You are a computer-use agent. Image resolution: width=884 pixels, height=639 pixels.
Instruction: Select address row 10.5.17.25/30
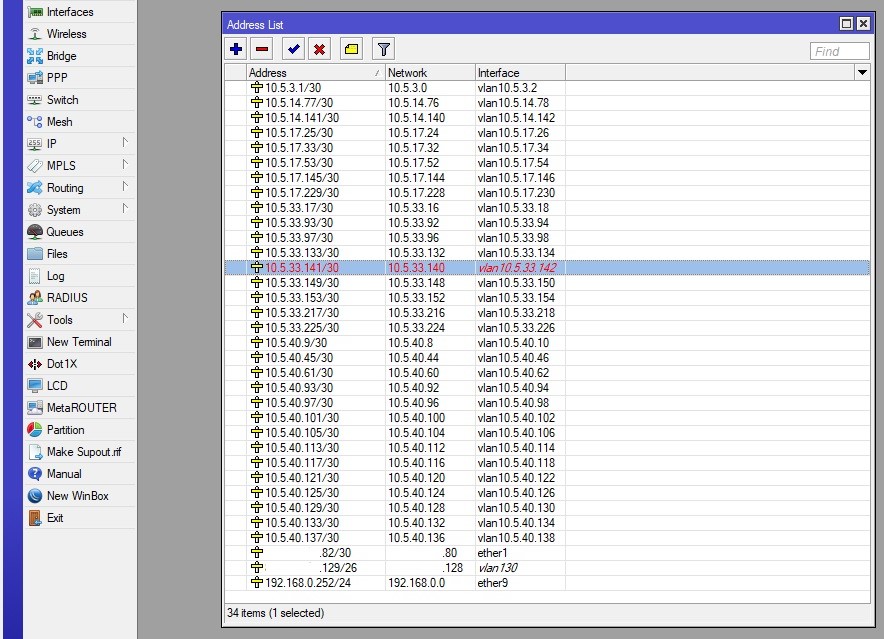point(547,133)
